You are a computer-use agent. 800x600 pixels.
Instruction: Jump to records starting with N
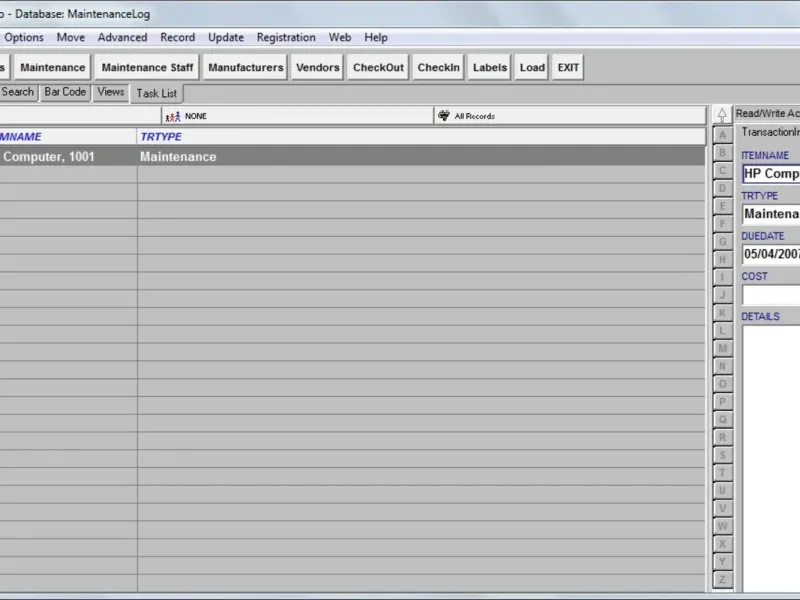coord(722,366)
